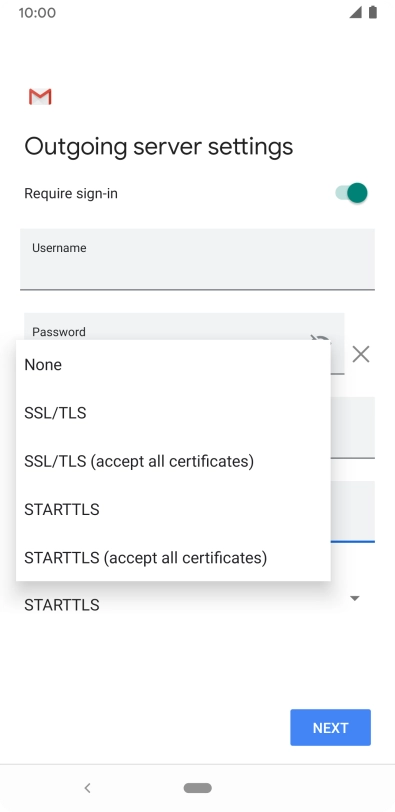Tap the Gmail logo icon
The width and height of the screenshot is (395, 812).
coord(40,96)
